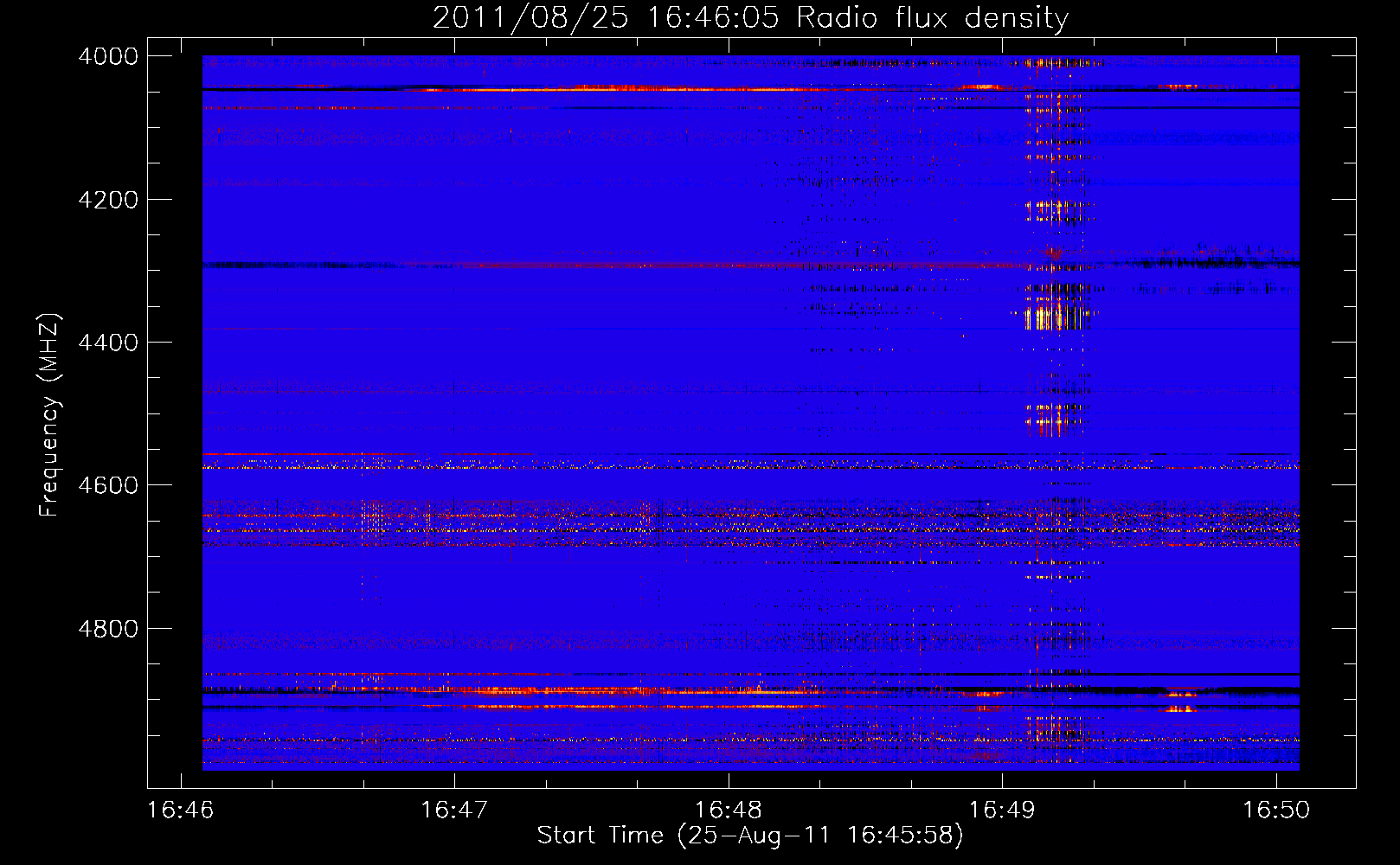Click the time tick label '16:50'

1276,811
